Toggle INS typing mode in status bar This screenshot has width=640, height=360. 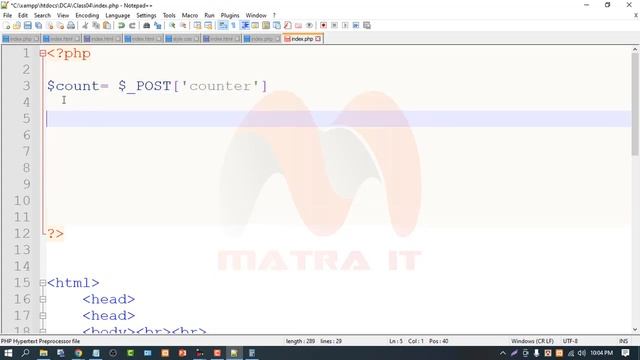click(x=623, y=341)
